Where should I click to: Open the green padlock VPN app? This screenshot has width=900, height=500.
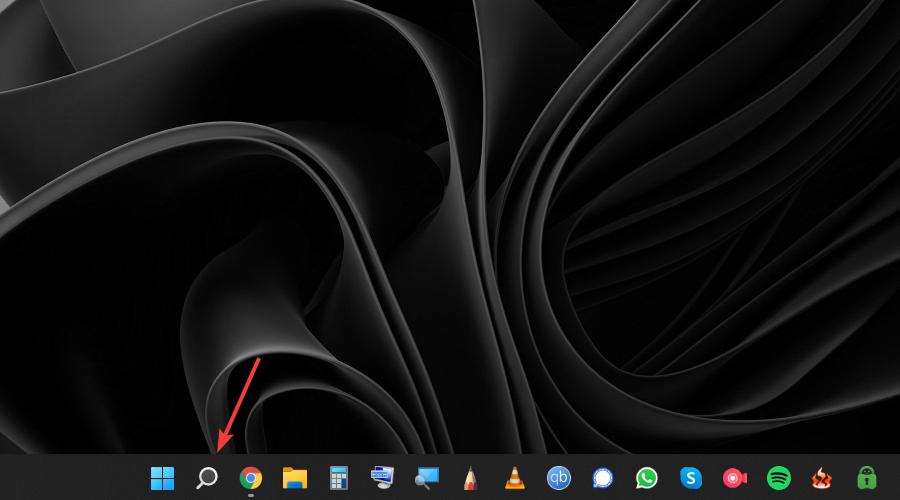coord(866,478)
